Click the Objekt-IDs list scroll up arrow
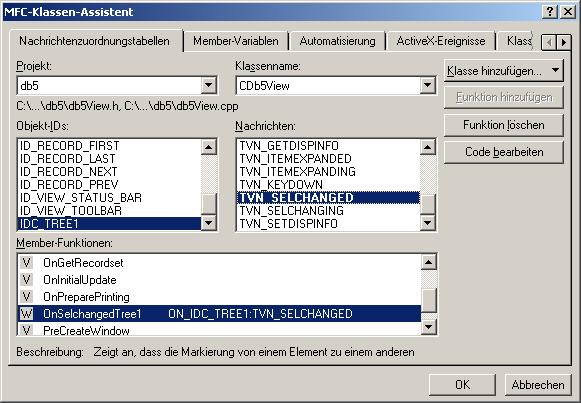Image resolution: width=581 pixels, height=403 pixels. coord(209,147)
